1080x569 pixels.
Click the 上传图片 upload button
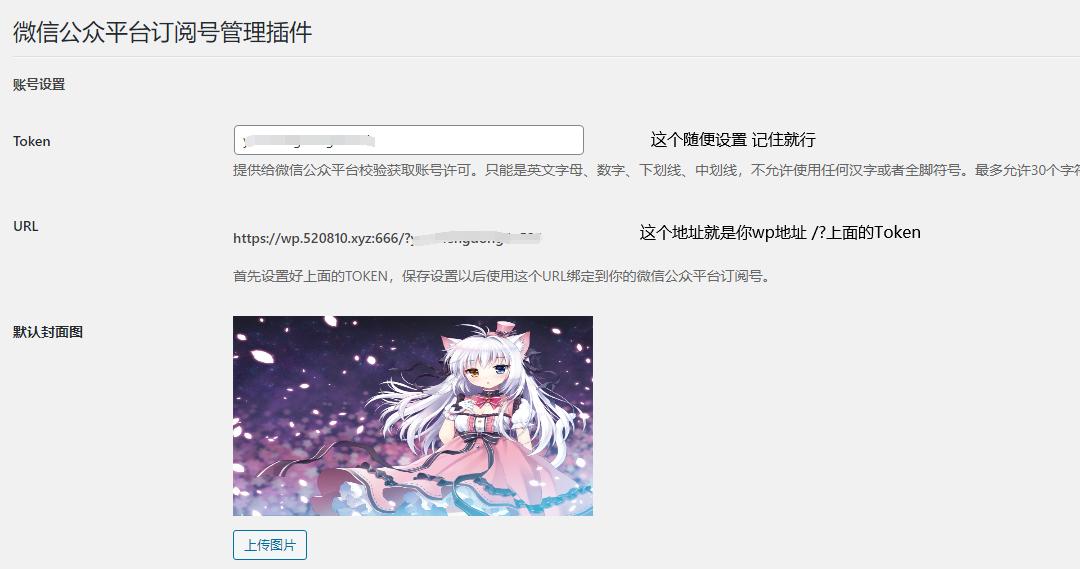[270, 545]
